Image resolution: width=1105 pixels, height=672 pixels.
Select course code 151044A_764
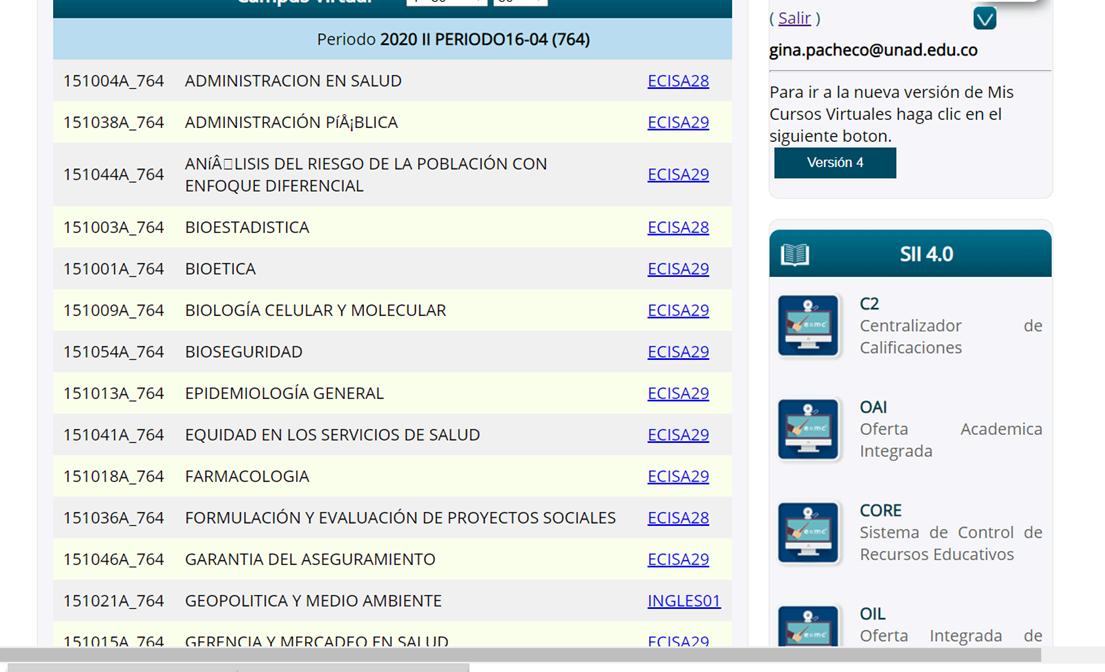coord(113,175)
